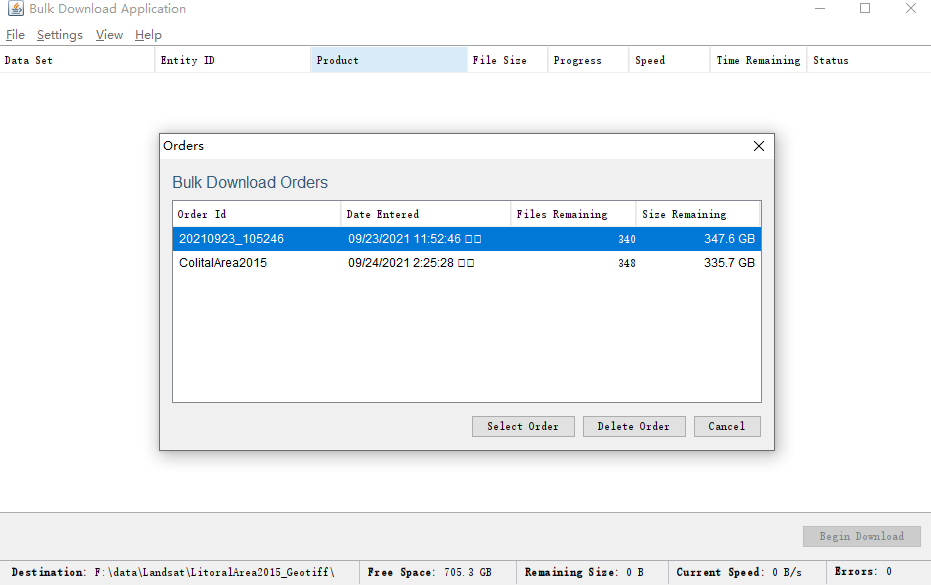Minimize the Bulk Download Application window
931x585 pixels.
tap(820, 8)
